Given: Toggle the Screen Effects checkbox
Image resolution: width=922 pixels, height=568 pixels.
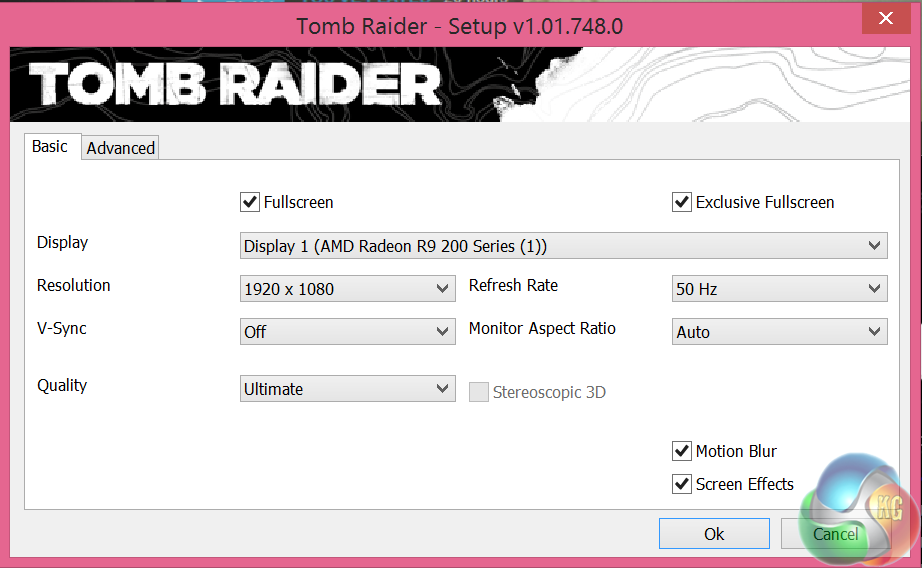Looking at the screenshot, I should pyautogui.click(x=682, y=484).
